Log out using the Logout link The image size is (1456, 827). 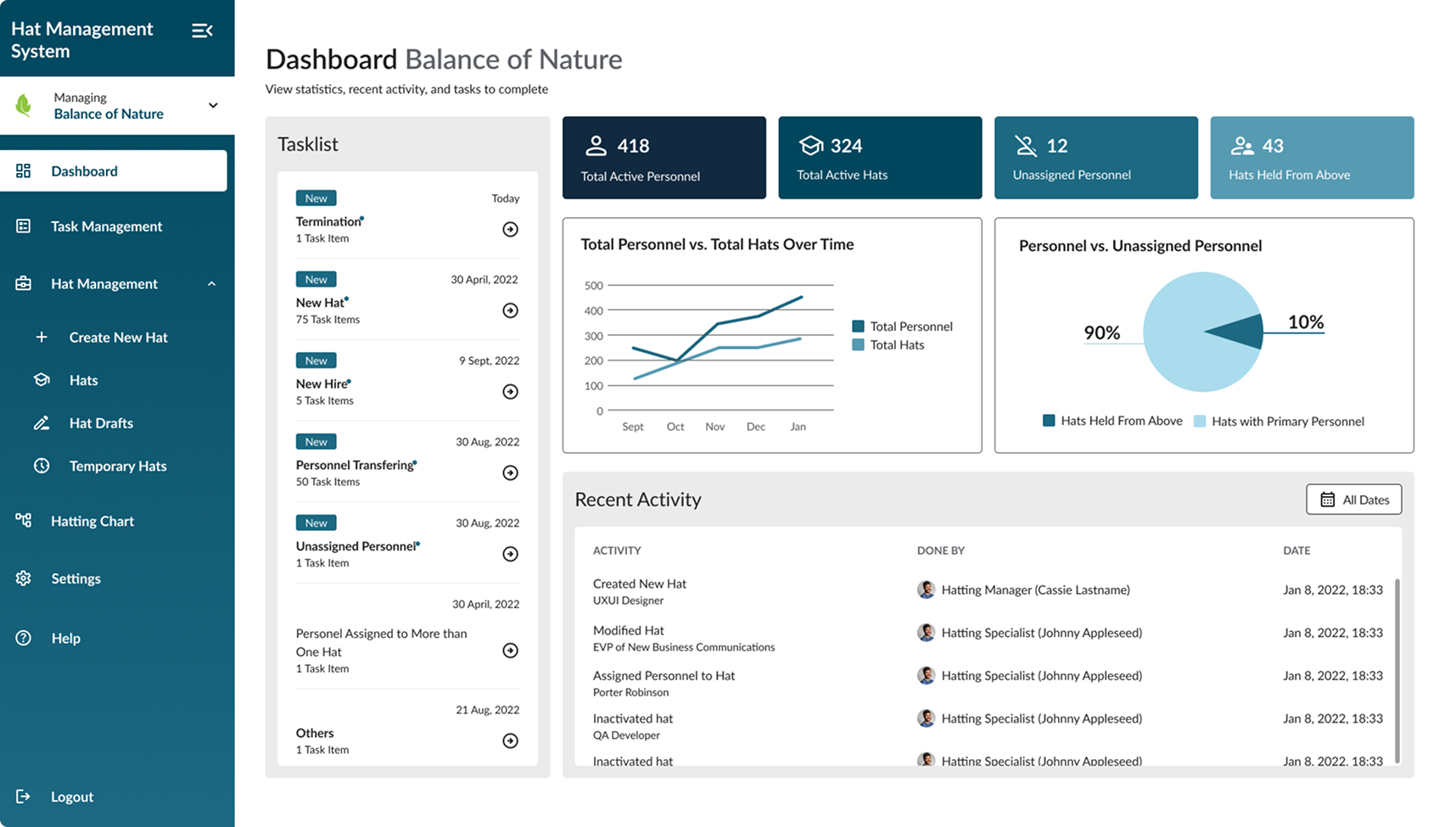(x=71, y=796)
